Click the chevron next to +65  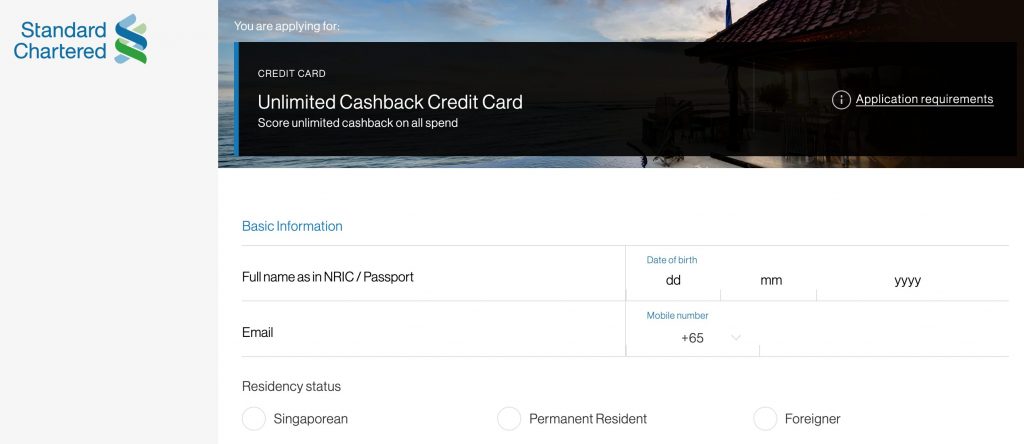coord(737,338)
